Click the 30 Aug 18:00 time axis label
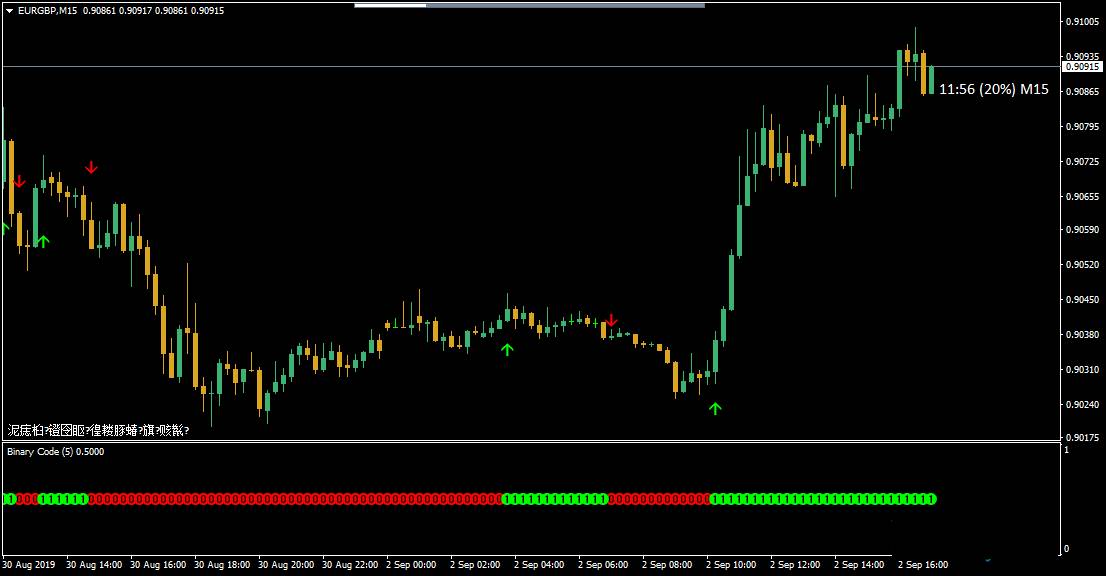1106x576 pixels. pos(220,564)
